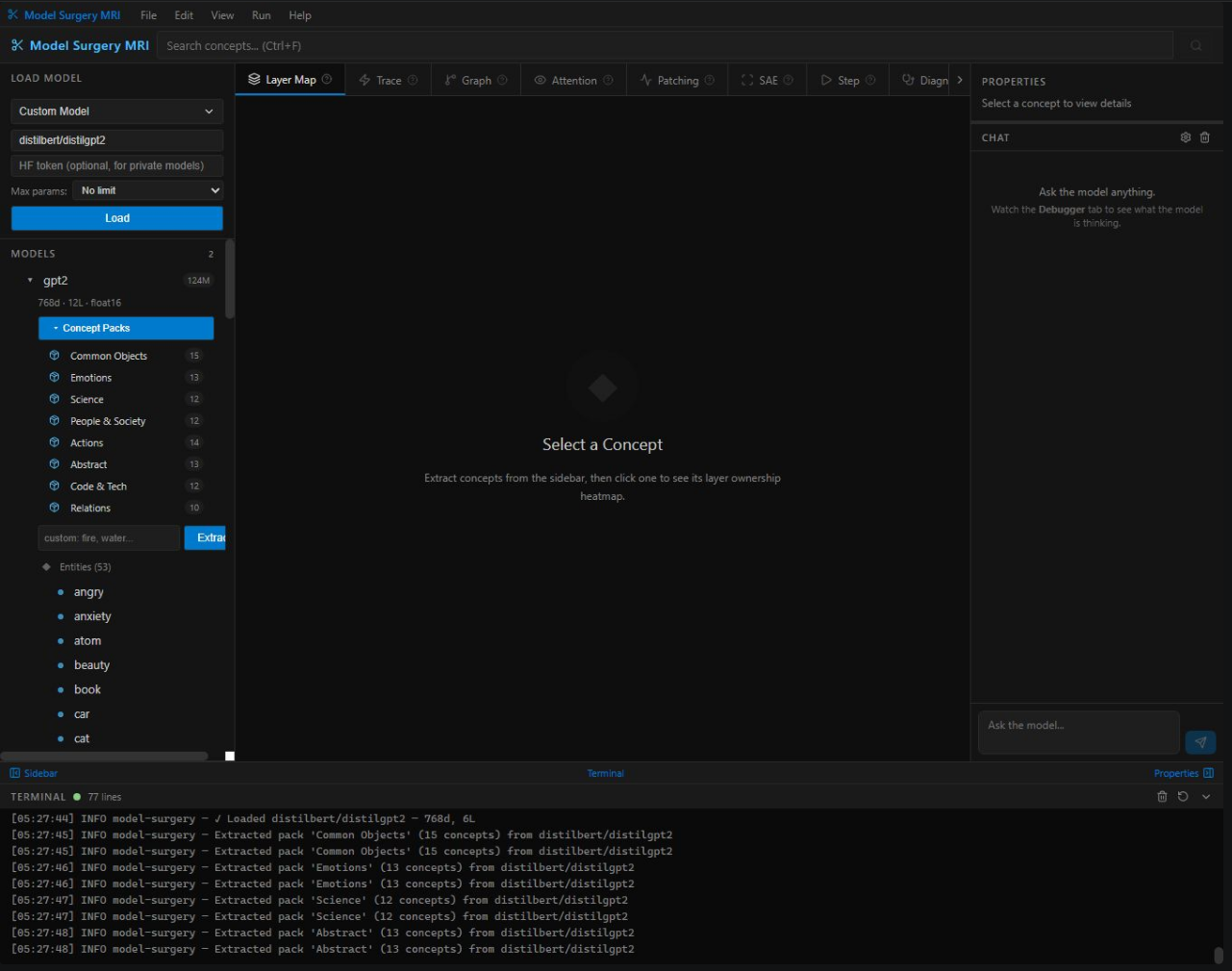Click the chat settings gear icon
The width and height of the screenshot is (1232, 971).
pyautogui.click(x=1185, y=137)
